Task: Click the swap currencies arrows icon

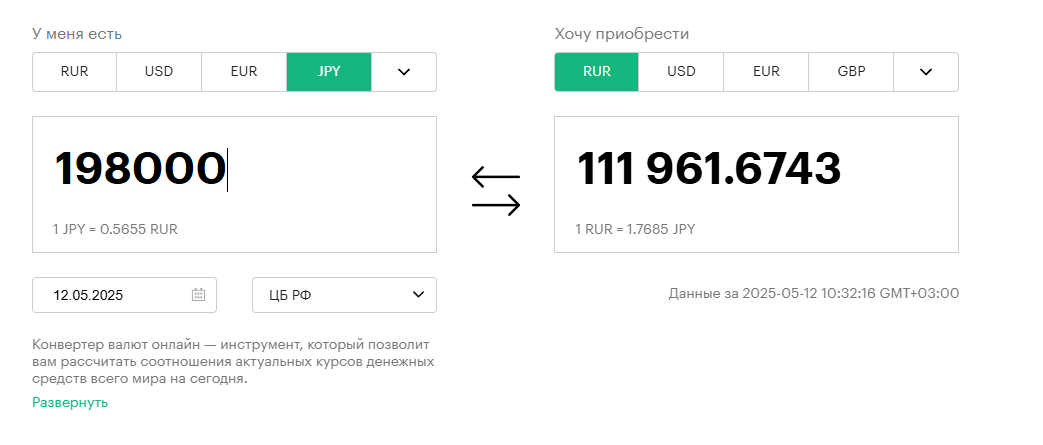Action: 496,191
